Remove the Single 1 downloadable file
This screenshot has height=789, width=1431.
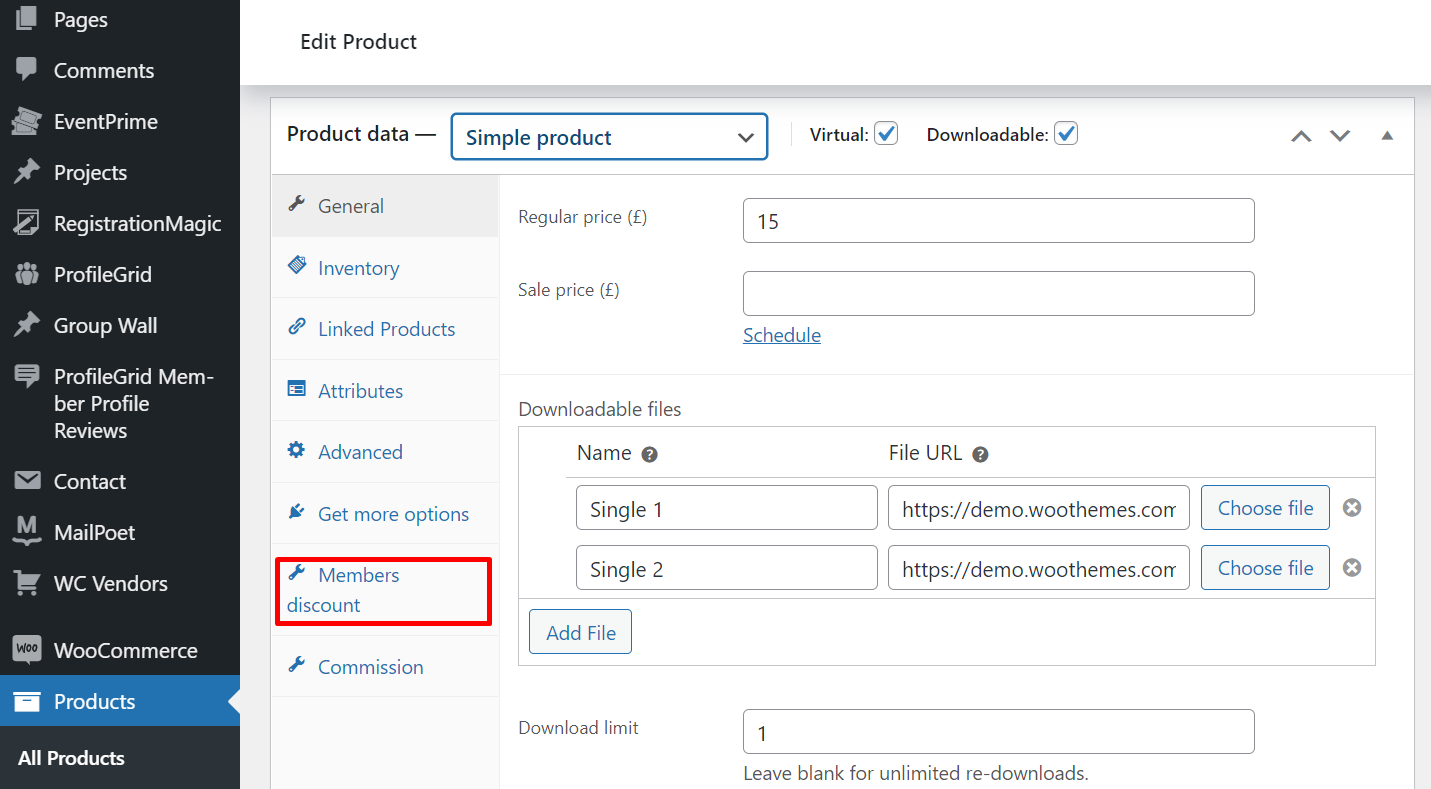click(1351, 508)
